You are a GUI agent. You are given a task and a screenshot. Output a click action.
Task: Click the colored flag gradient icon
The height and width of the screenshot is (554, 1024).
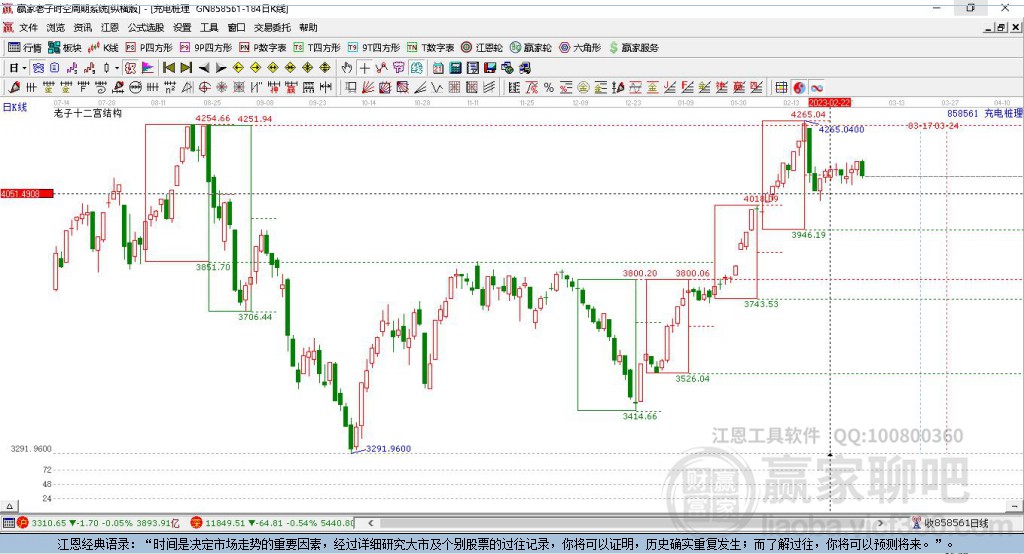(x=148, y=68)
